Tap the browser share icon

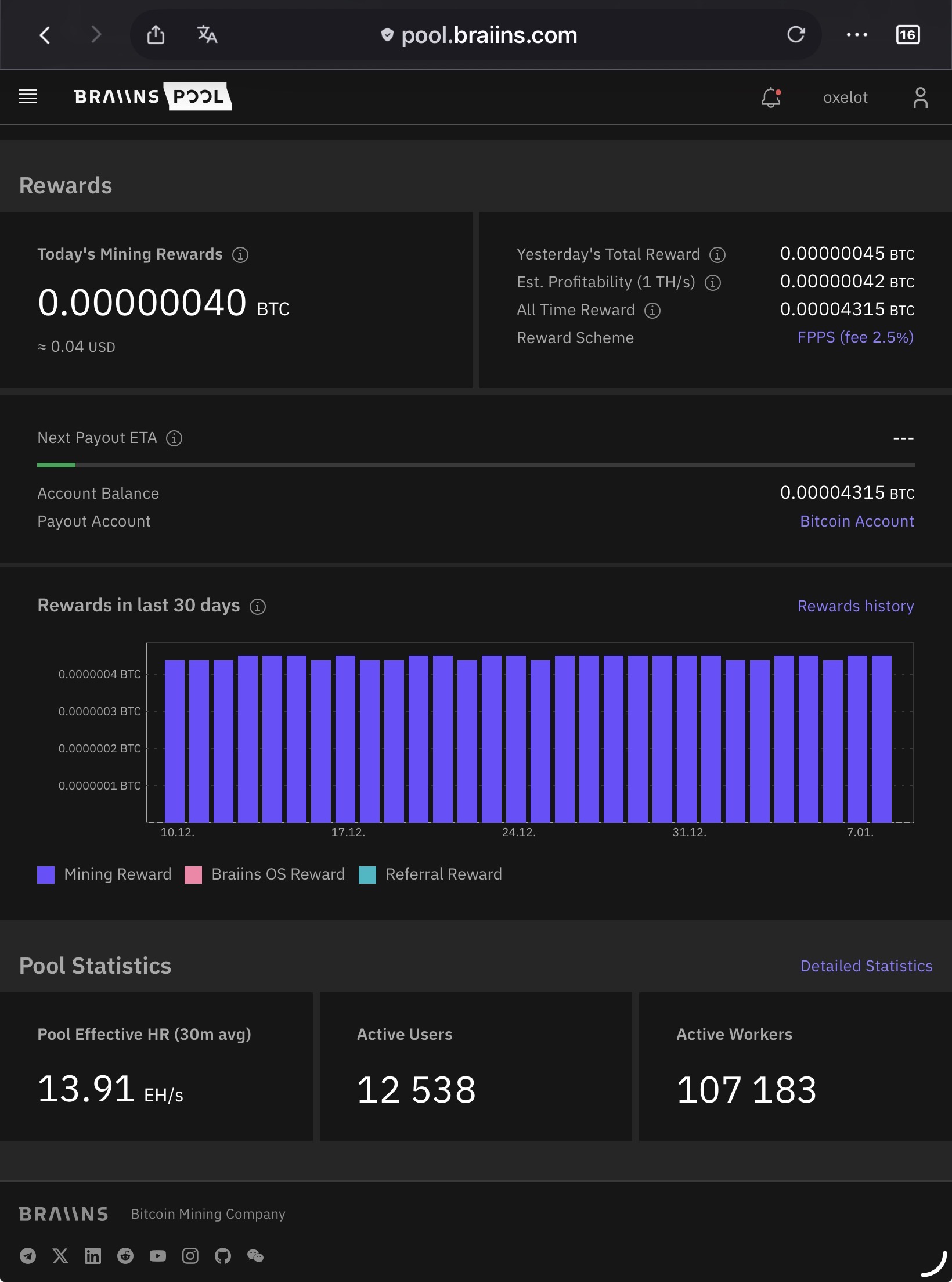click(x=156, y=35)
